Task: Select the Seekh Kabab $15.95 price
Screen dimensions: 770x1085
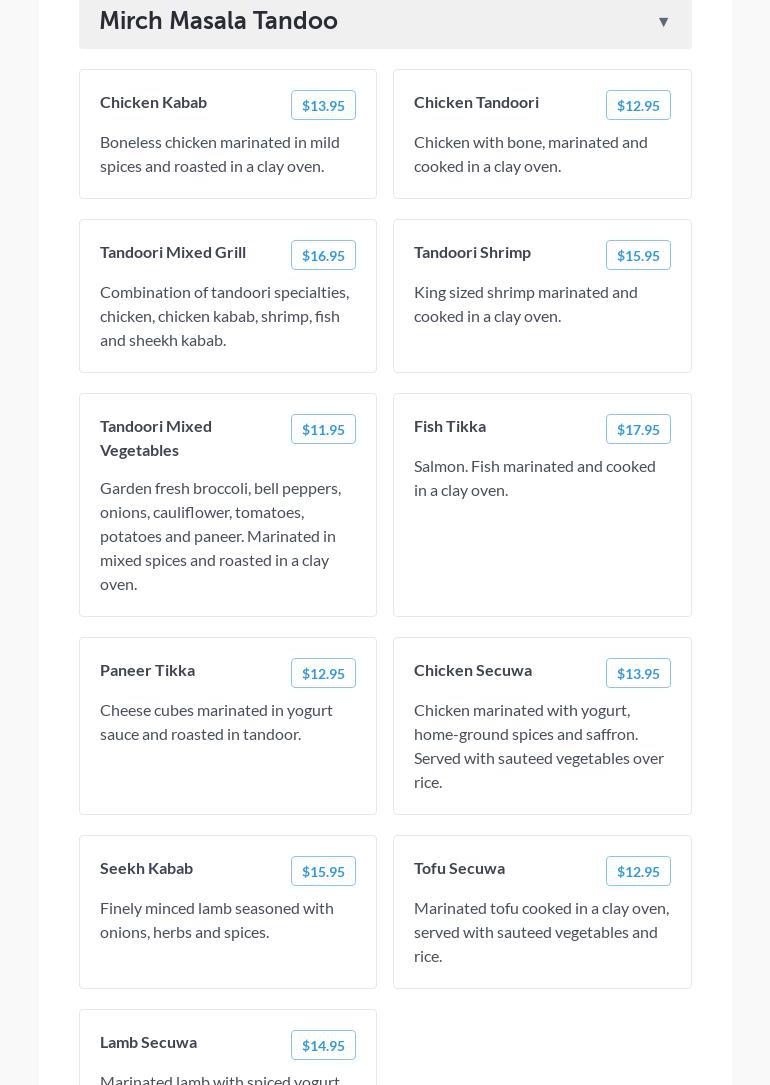Action: point(323,871)
